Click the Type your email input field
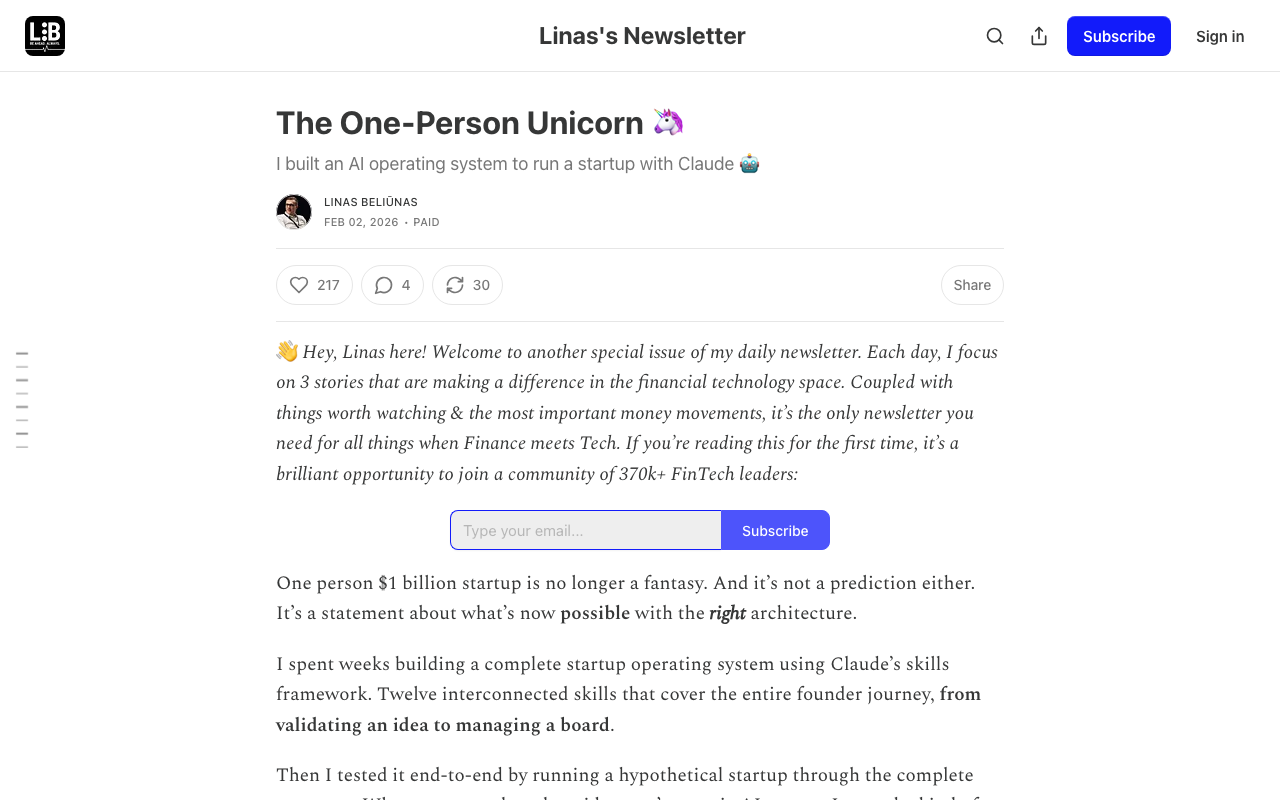The image size is (1280, 800). (x=585, y=530)
